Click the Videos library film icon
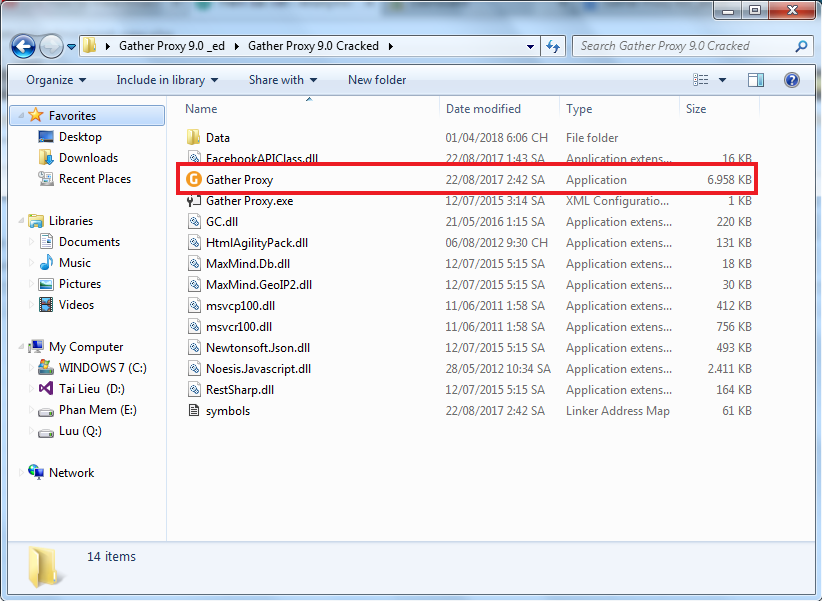 [46, 305]
